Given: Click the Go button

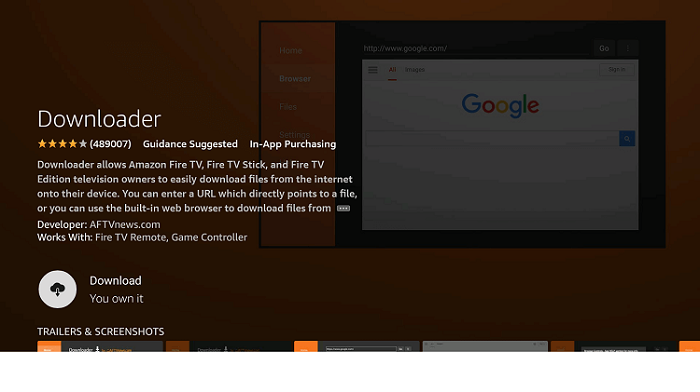Looking at the screenshot, I should point(604,48).
